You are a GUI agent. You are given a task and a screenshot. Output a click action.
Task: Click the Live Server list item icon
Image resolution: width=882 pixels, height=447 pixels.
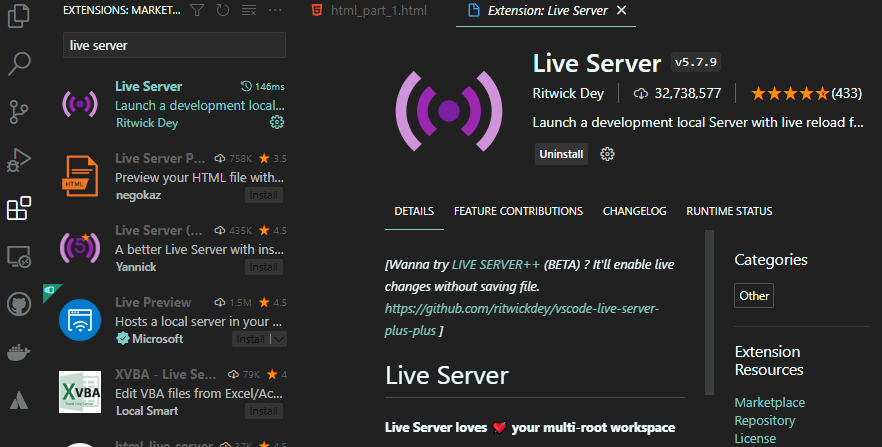tap(80, 104)
